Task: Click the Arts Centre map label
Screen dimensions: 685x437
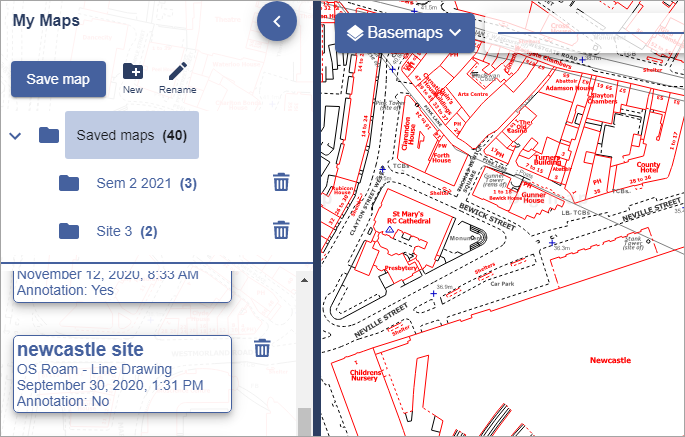Action: pos(473,94)
